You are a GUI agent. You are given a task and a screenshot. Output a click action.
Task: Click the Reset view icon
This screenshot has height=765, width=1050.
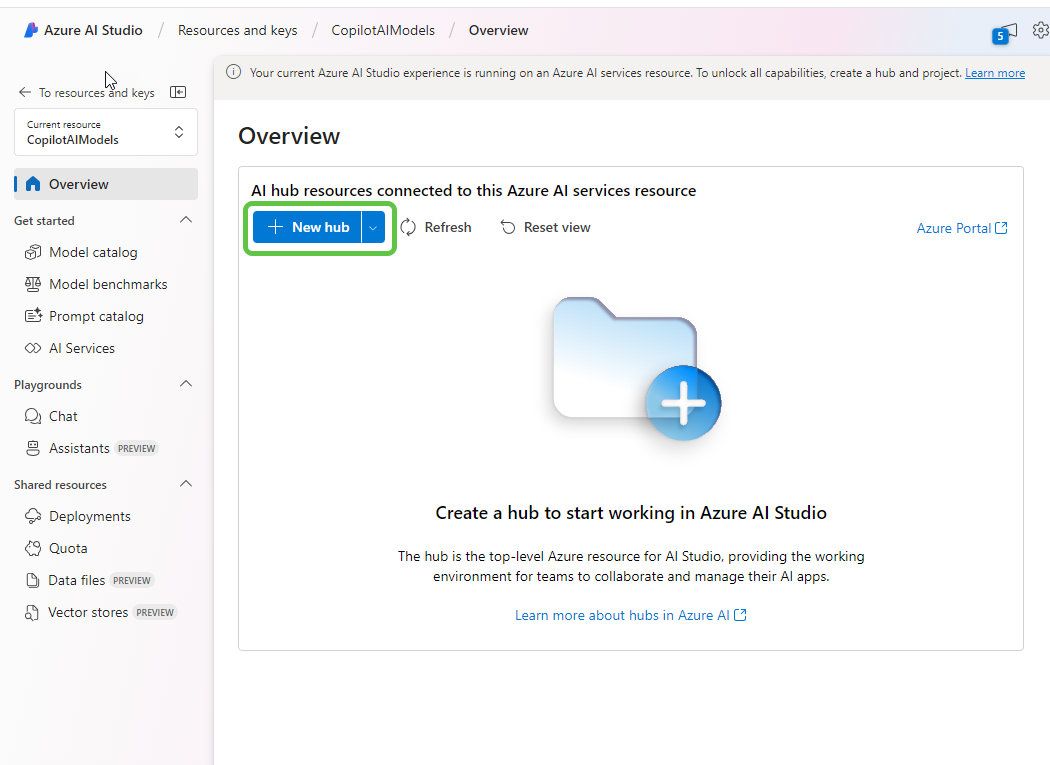(508, 227)
